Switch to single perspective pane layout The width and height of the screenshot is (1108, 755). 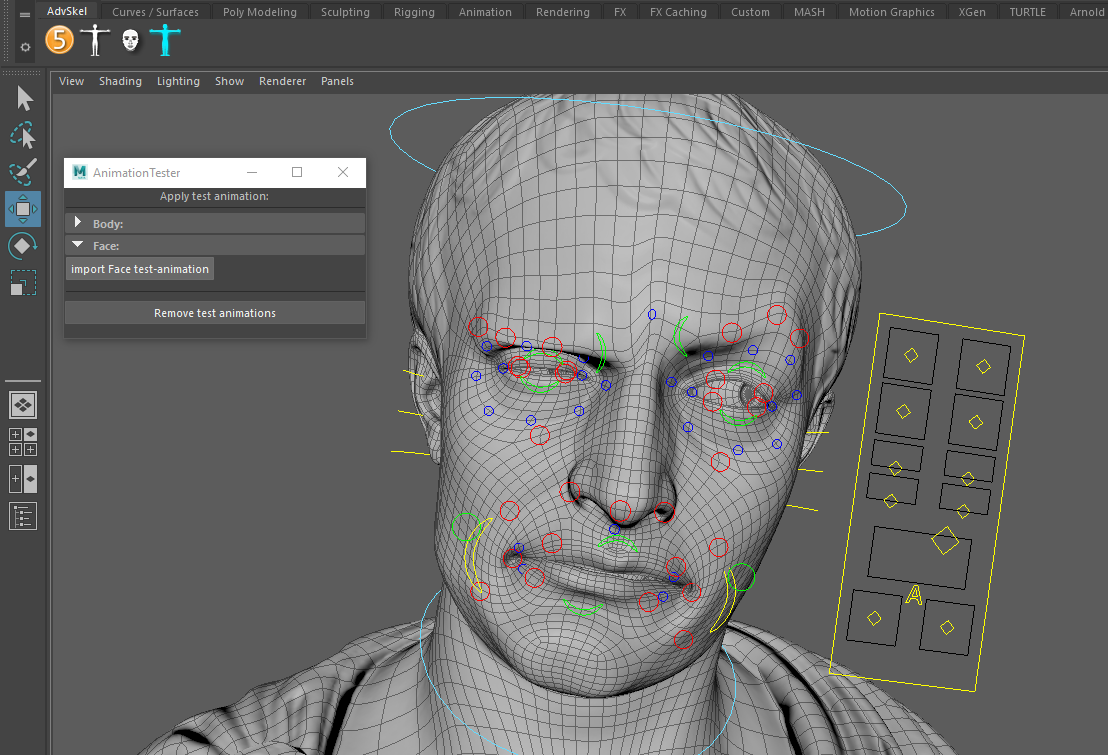(23, 405)
